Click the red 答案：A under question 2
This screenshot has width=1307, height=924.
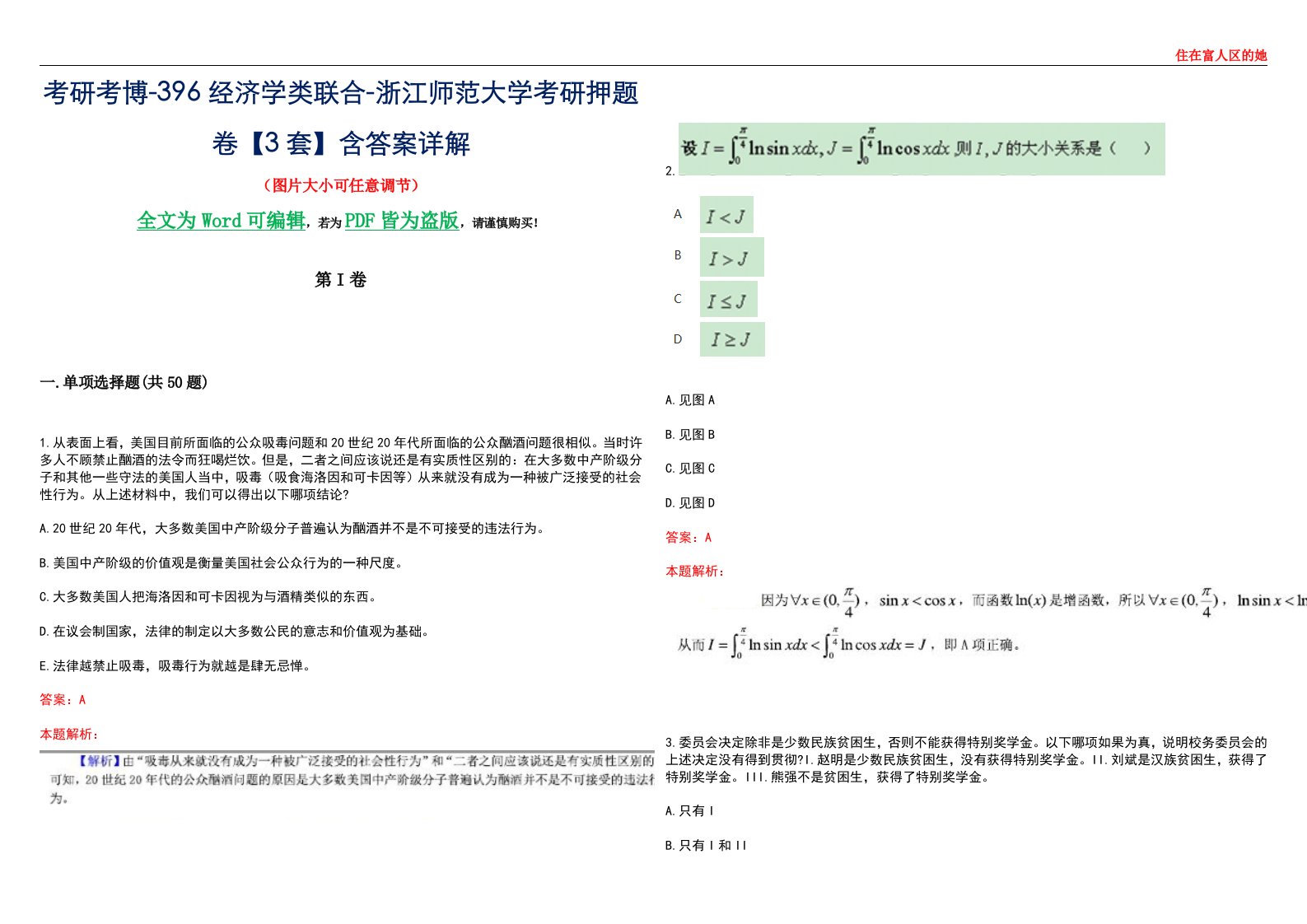click(689, 538)
